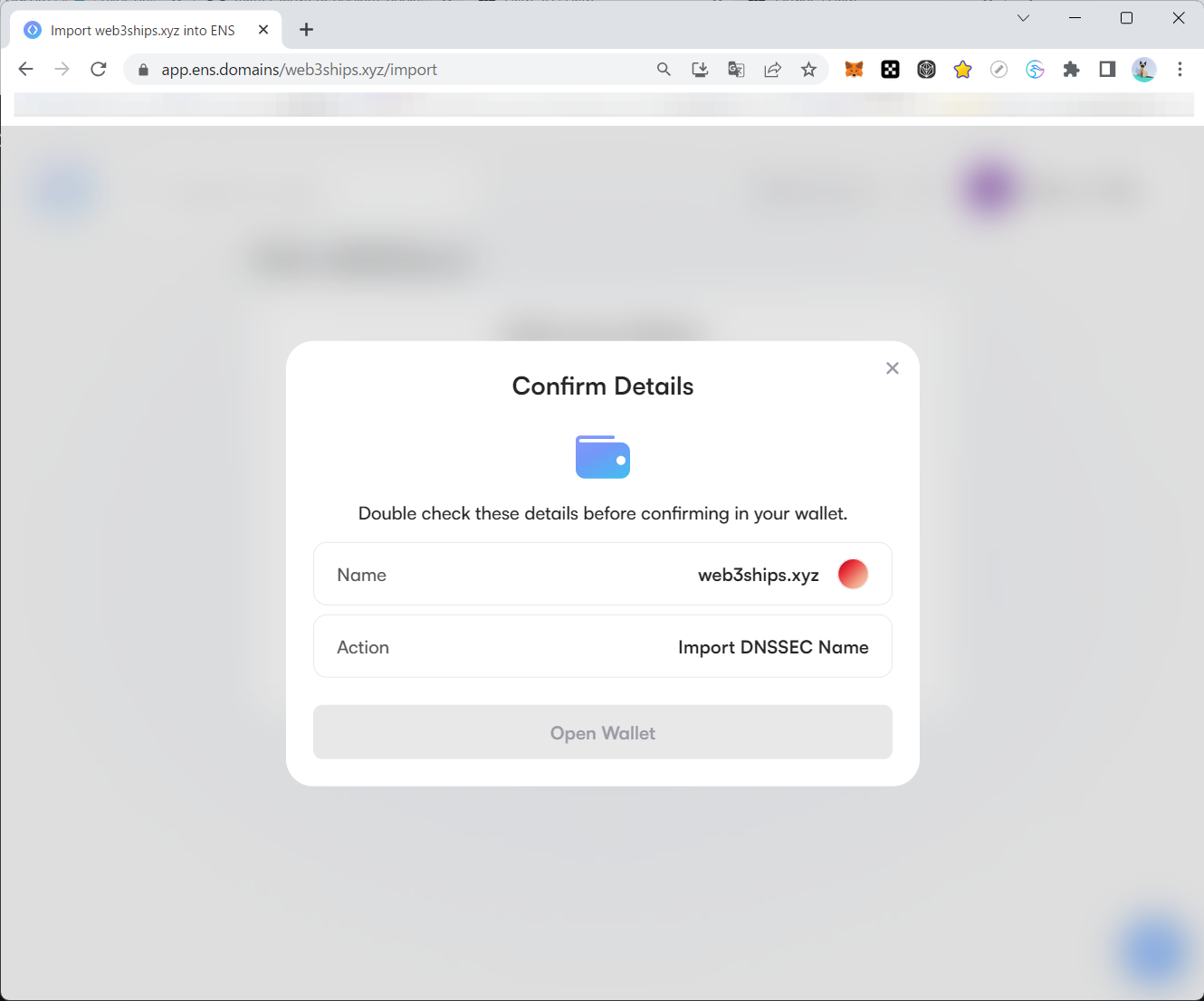
Task: Toggle the Chrome side panel
Action: click(1107, 70)
